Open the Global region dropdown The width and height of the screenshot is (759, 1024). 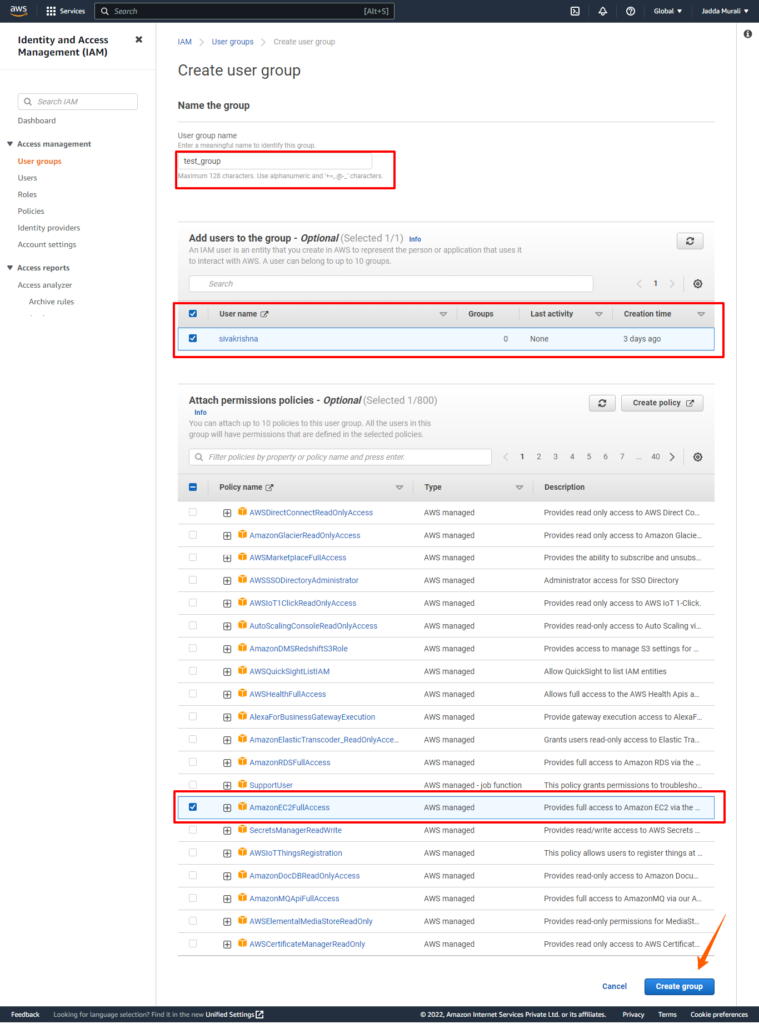[x=668, y=11]
